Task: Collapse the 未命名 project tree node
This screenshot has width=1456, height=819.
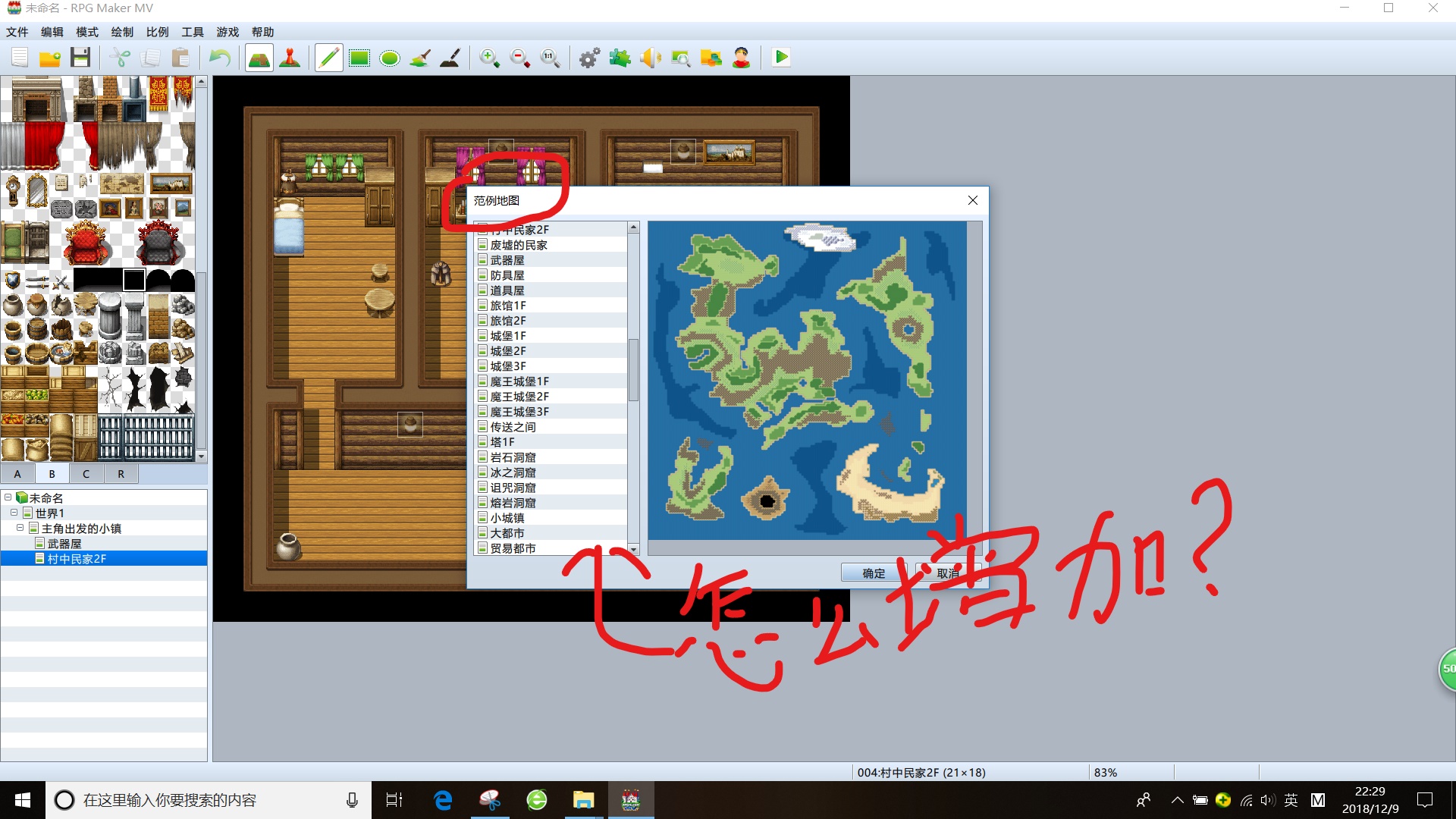Action: click(8, 497)
